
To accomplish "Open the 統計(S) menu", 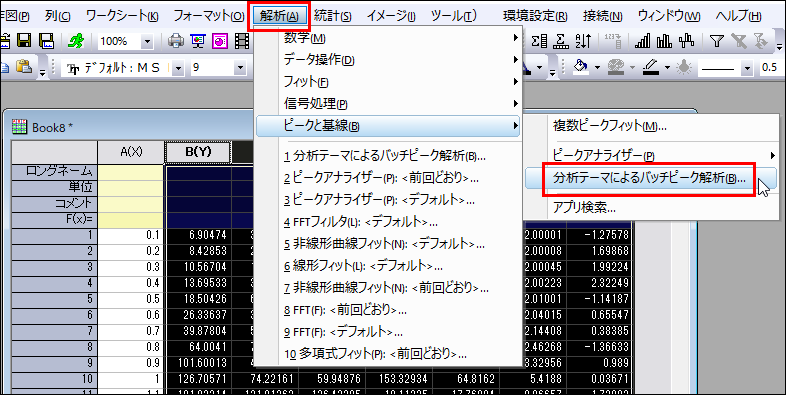I will [332, 16].
